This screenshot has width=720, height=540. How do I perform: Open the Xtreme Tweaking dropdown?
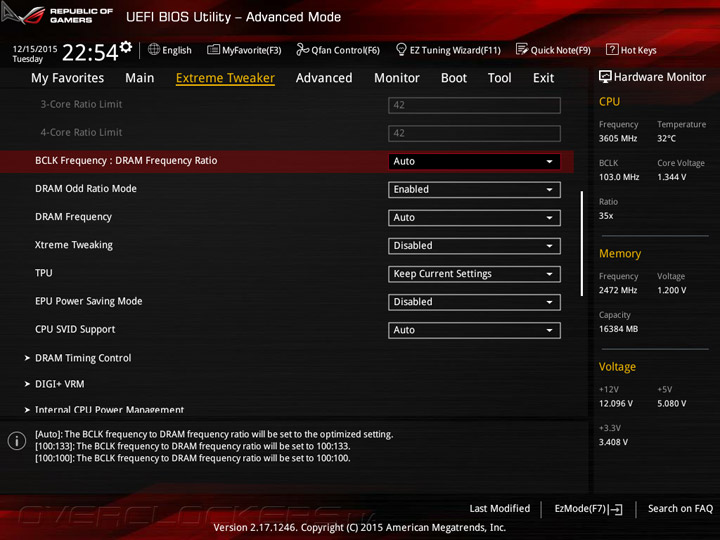pyautogui.click(x=474, y=246)
